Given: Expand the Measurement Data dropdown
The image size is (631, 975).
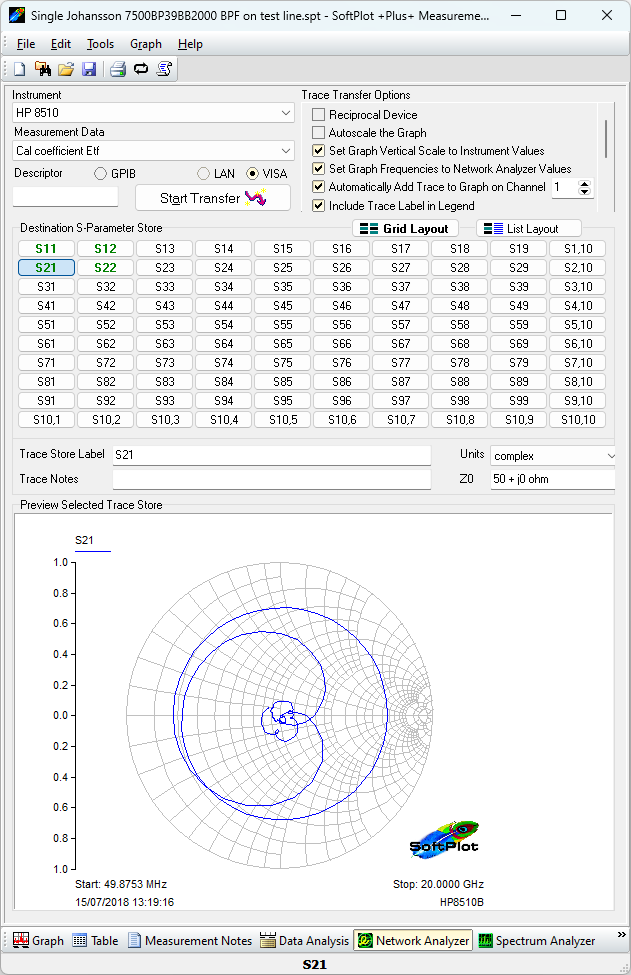Looking at the screenshot, I should (x=153, y=151).
